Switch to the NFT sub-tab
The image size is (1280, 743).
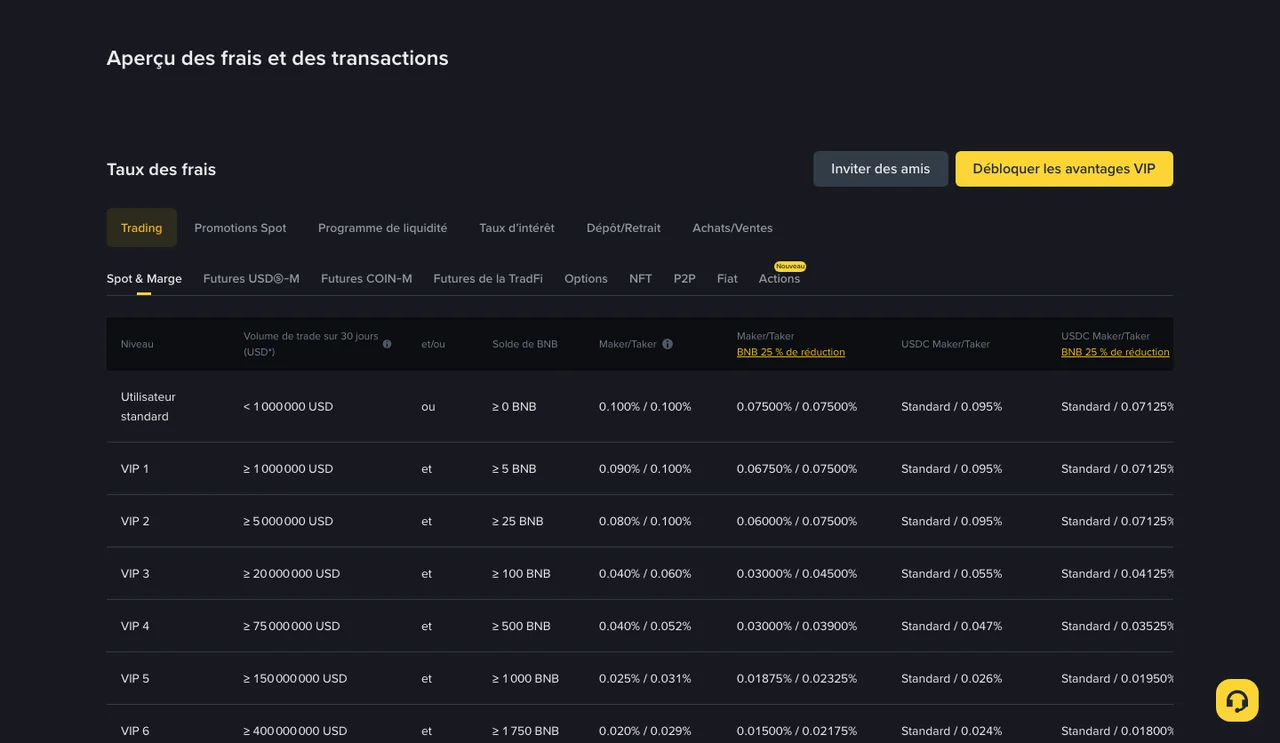click(640, 279)
